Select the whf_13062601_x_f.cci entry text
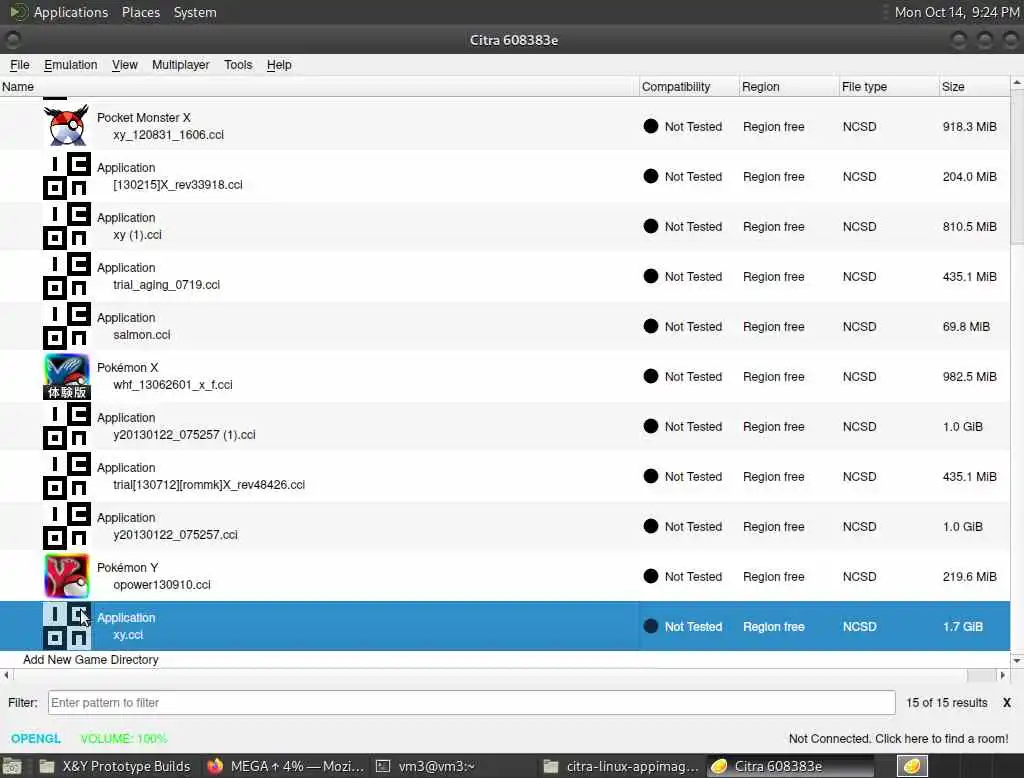Viewport: 1024px width, 778px height. [x=173, y=385]
